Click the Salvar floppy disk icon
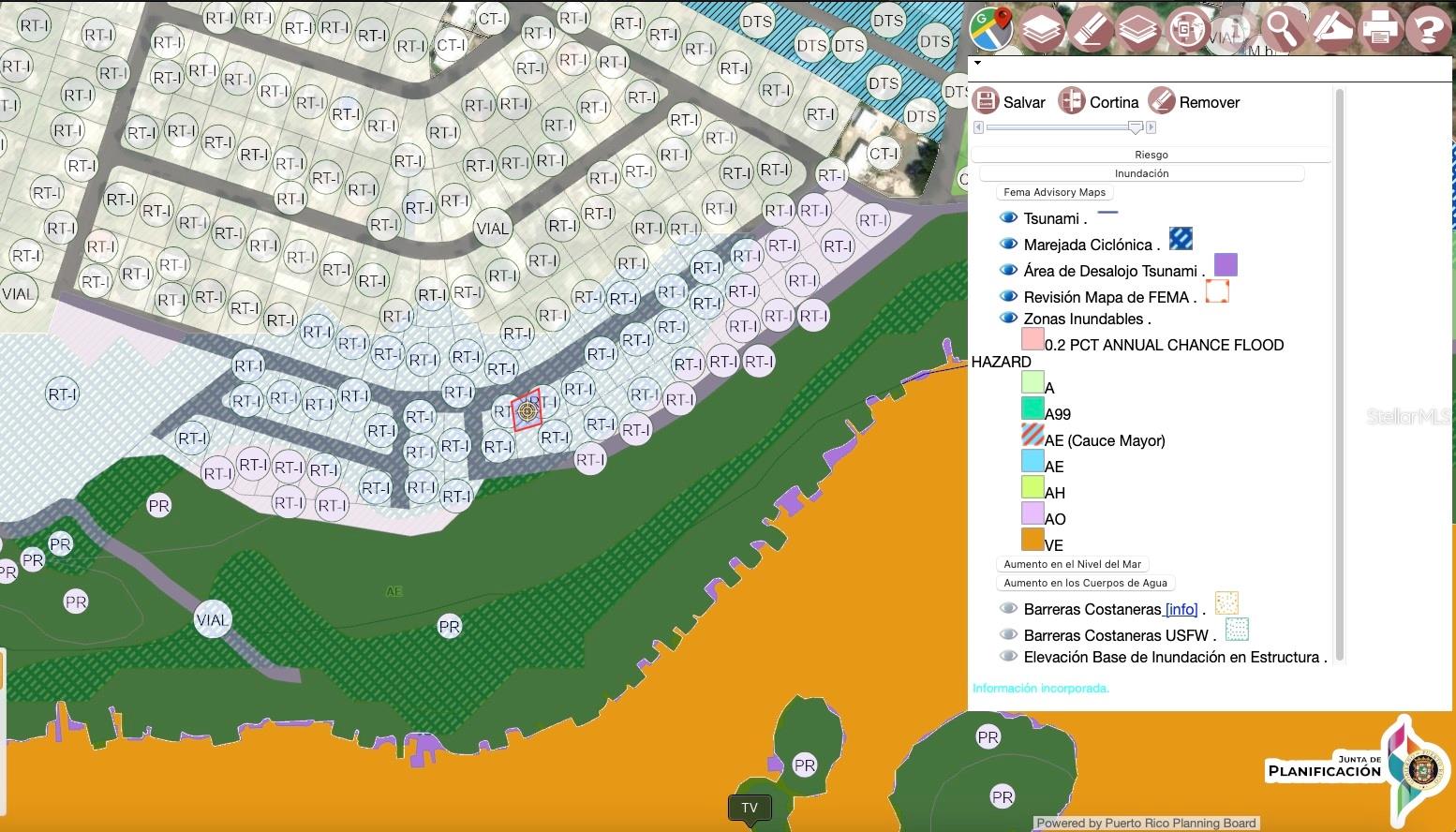Viewport: 1456px width, 832px height. coord(986,101)
